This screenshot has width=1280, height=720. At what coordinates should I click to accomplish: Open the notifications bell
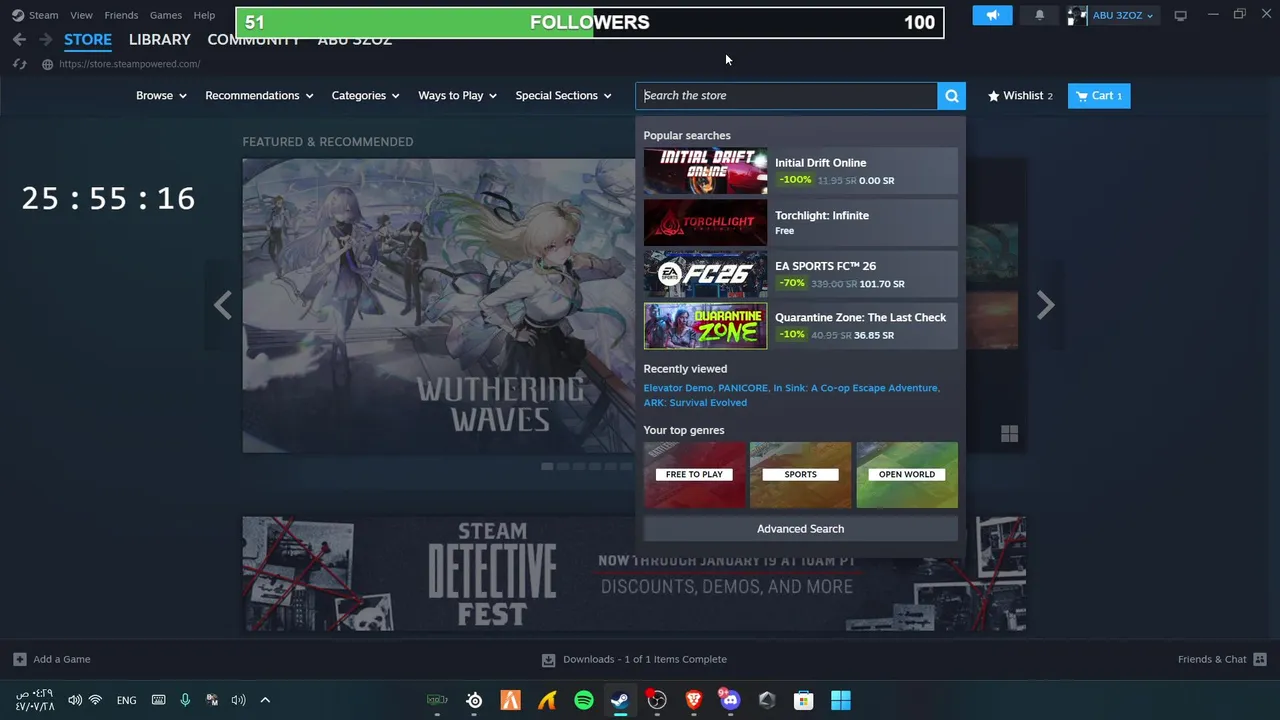tap(1039, 15)
